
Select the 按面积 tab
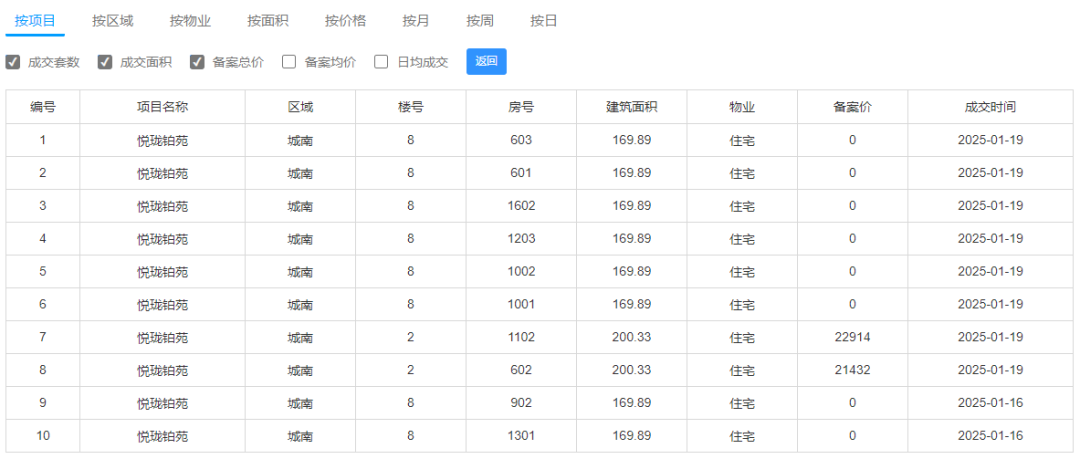click(268, 21)
